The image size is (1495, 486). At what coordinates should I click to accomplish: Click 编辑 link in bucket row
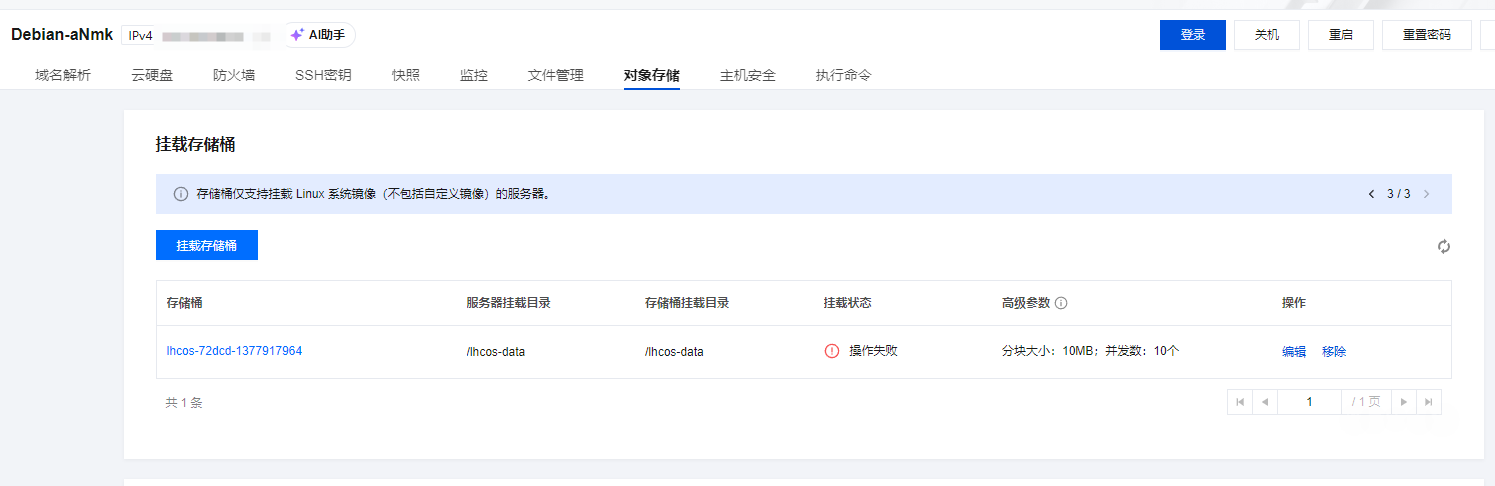1294,352
